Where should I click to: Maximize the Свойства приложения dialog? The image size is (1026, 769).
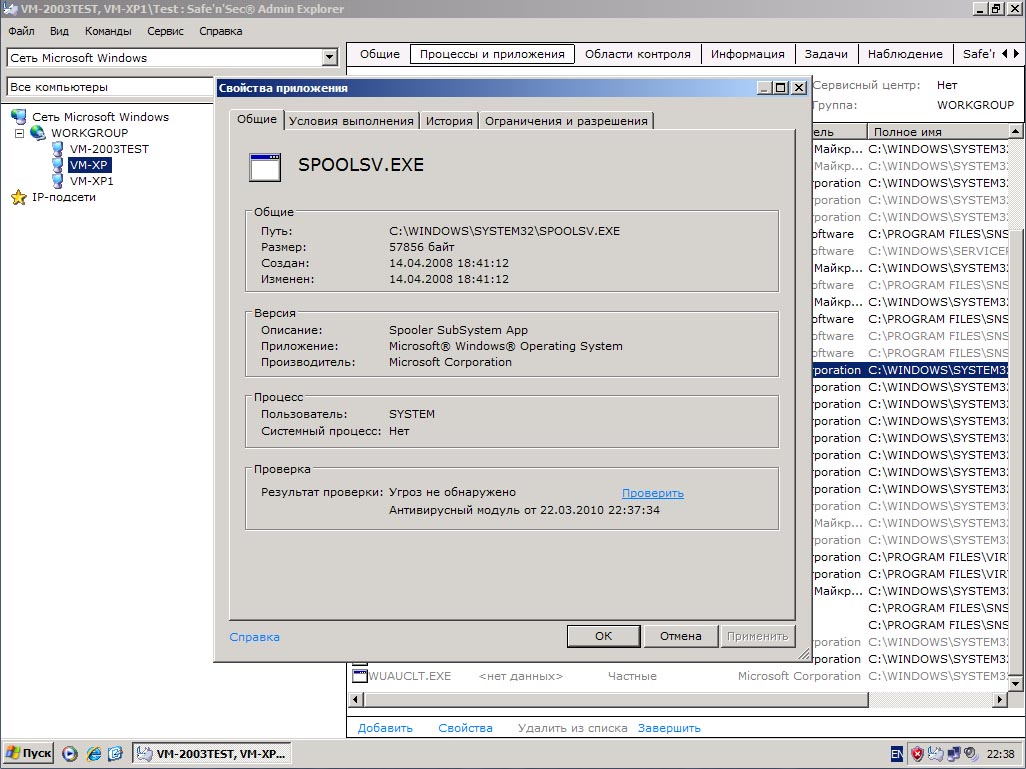coord(781,88)
